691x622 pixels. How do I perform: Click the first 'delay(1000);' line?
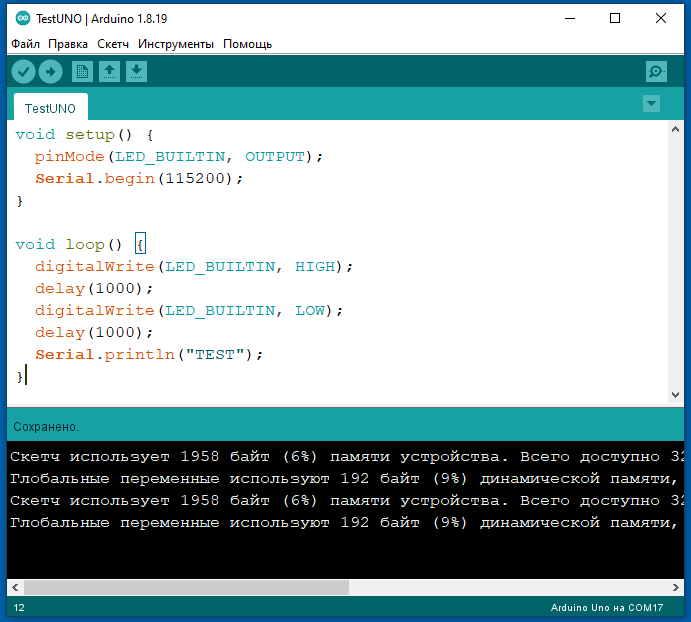tap(94, 289)
